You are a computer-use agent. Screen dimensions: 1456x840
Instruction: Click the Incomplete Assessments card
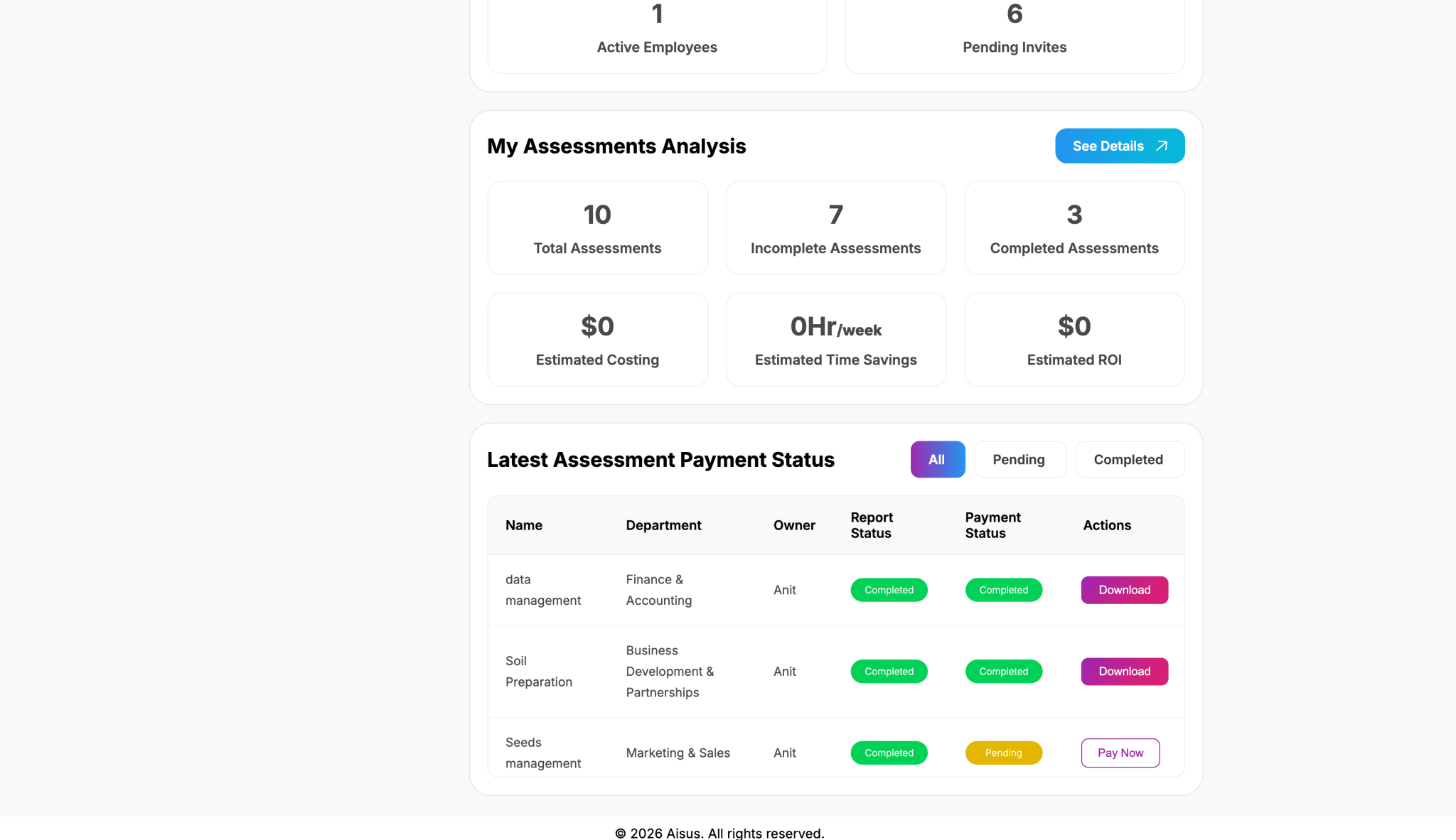[x=835, y=228]
